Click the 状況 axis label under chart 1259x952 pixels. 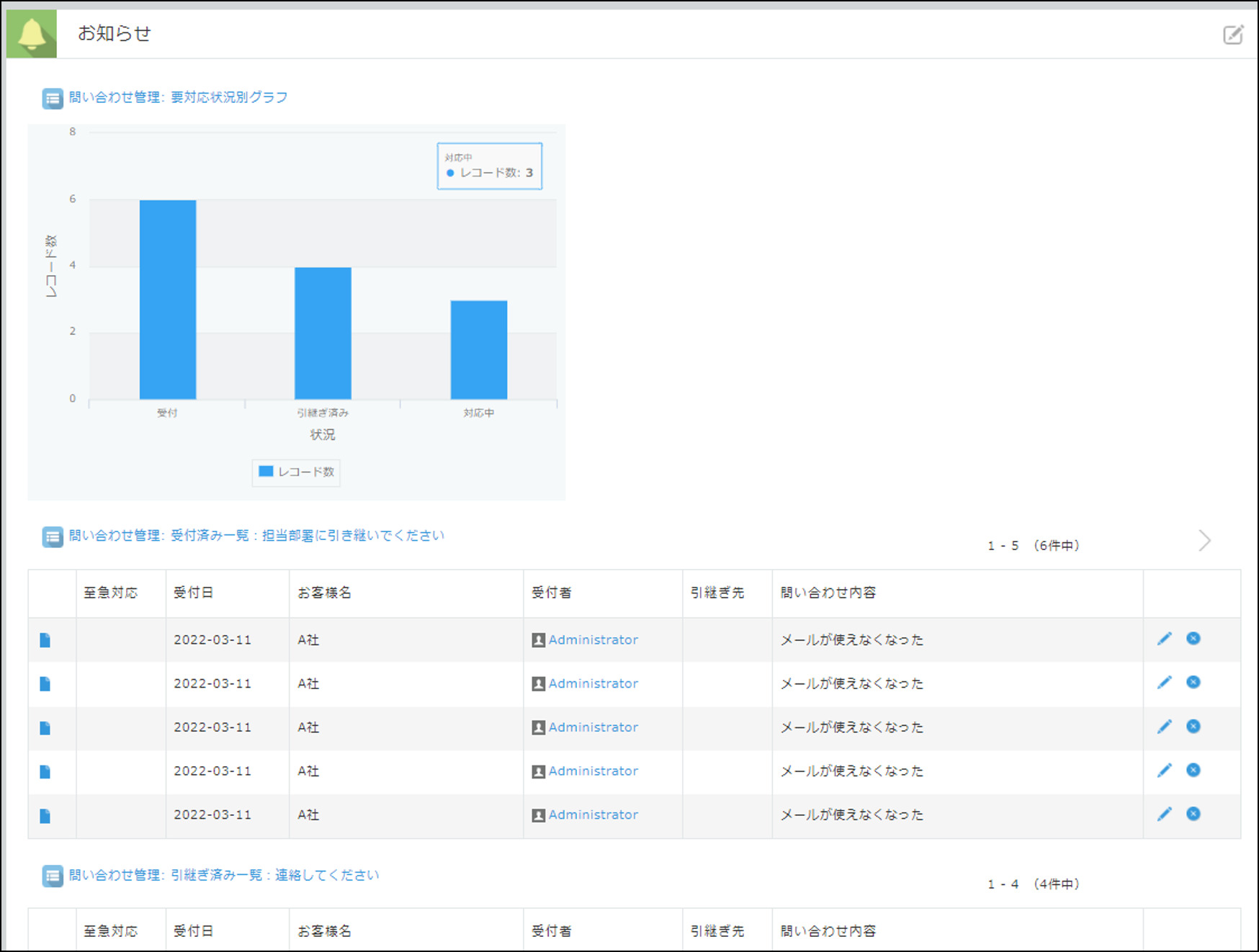tap(323, 435)
